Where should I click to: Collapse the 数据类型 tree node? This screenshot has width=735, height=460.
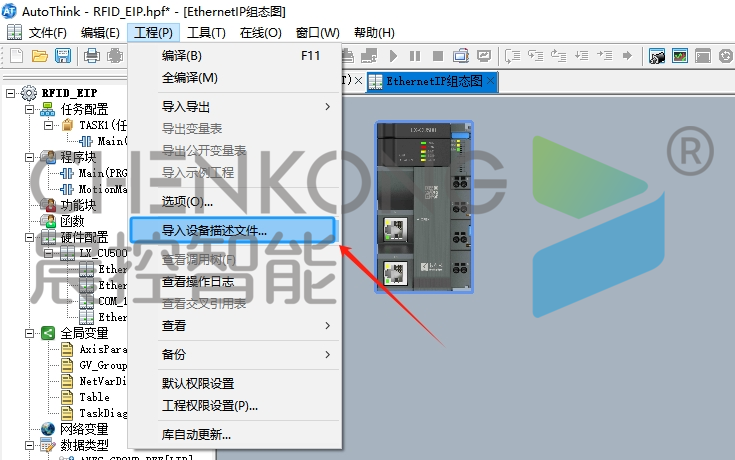click(29, 445)
